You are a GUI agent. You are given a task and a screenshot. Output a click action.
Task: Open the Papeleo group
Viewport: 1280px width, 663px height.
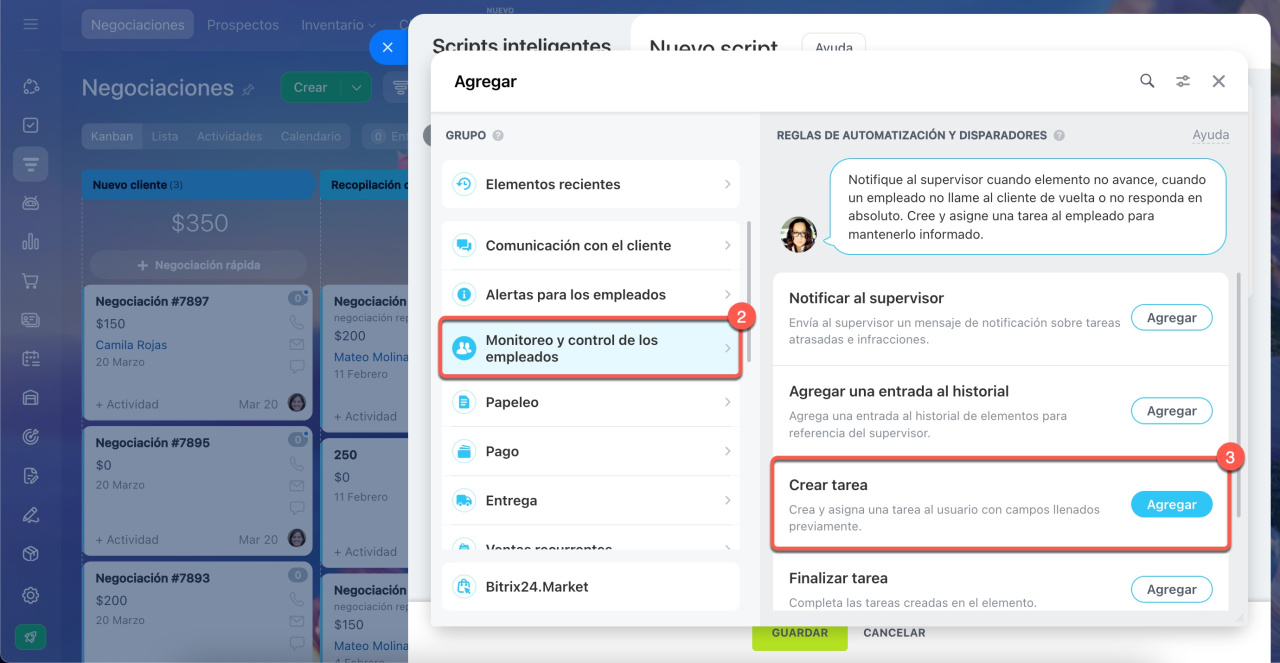pyautogui.click(x=591, y=402)
